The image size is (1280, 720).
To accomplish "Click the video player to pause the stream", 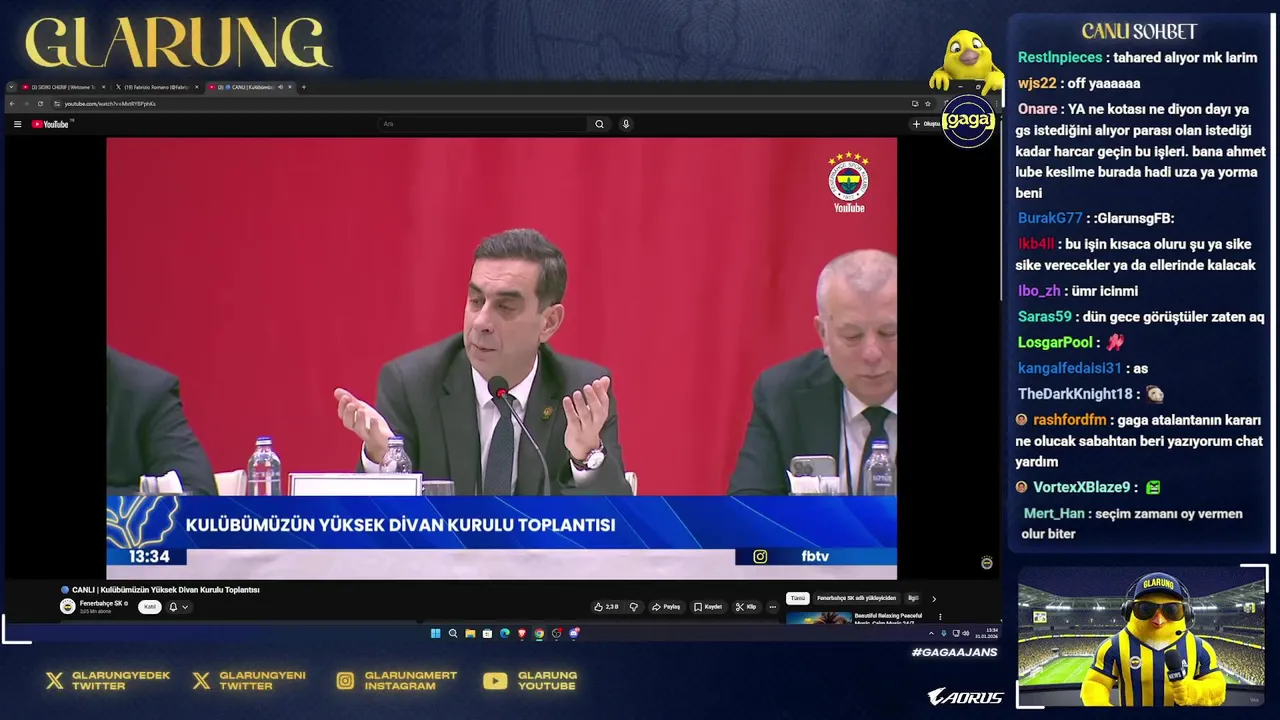I will pos(501,358).
